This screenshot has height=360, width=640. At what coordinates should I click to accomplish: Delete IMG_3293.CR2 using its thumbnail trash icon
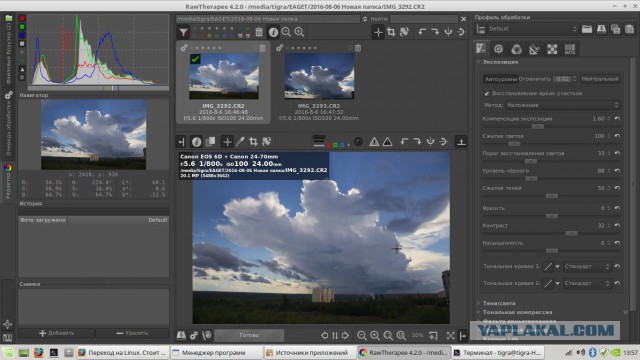click(x=358, y=48)
